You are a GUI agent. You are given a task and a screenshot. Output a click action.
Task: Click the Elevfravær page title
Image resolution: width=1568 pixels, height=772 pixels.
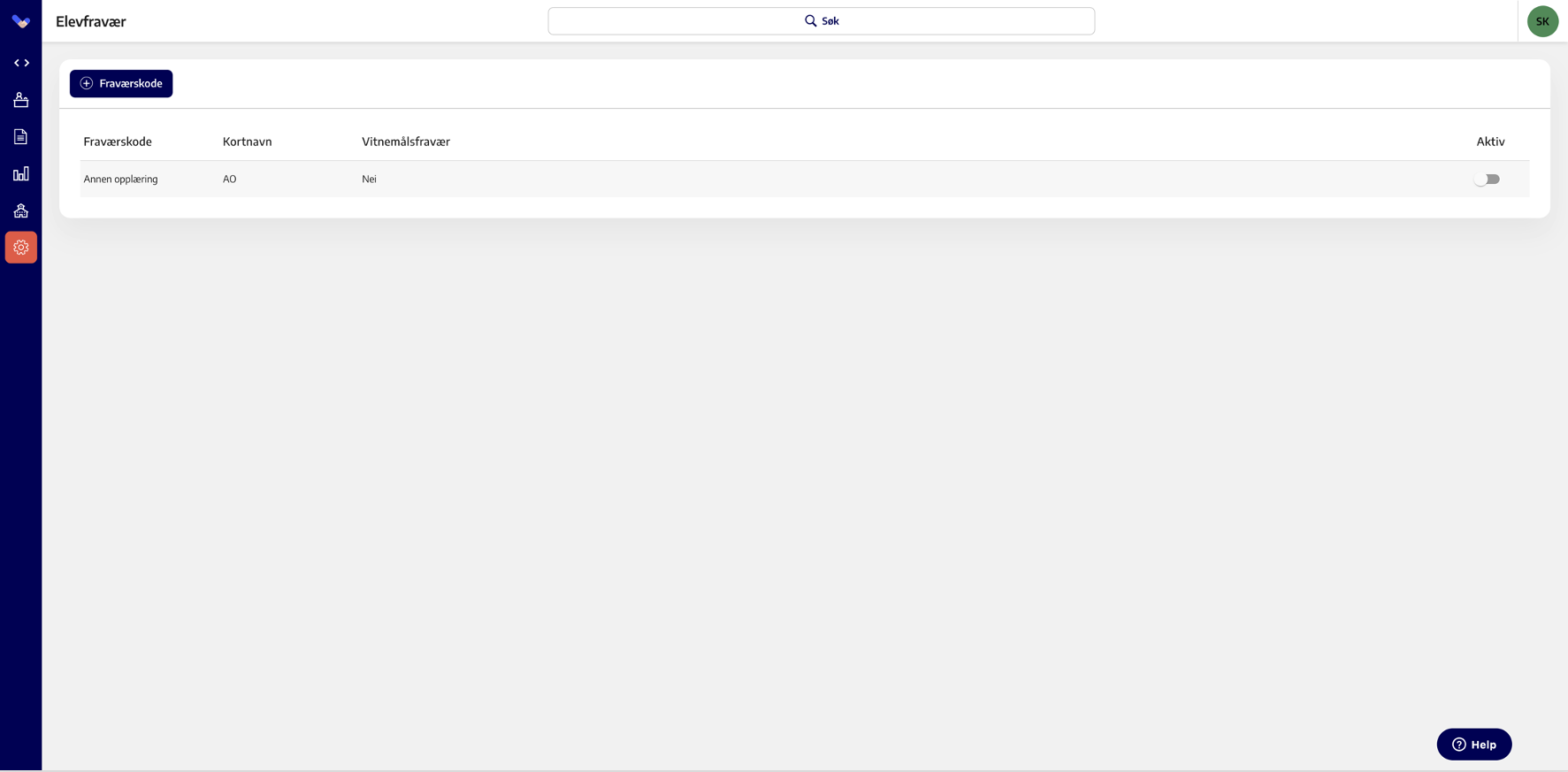(x=91, y=21)
